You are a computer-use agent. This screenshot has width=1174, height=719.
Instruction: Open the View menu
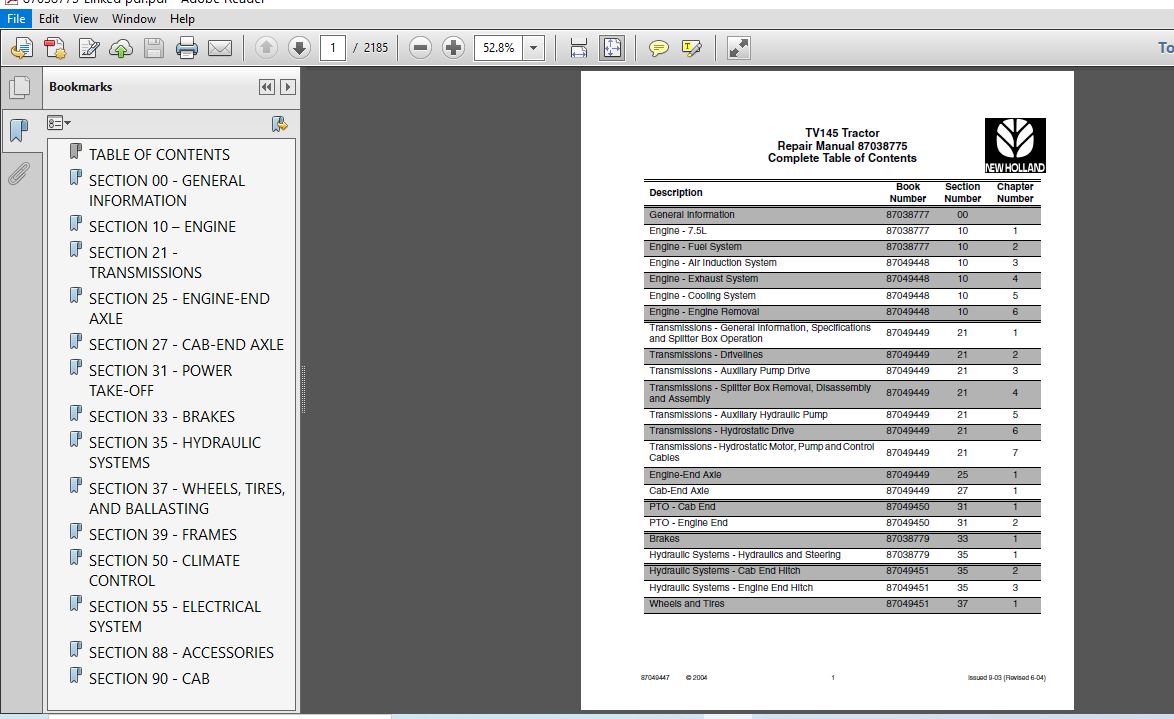(x=85, y=19)
